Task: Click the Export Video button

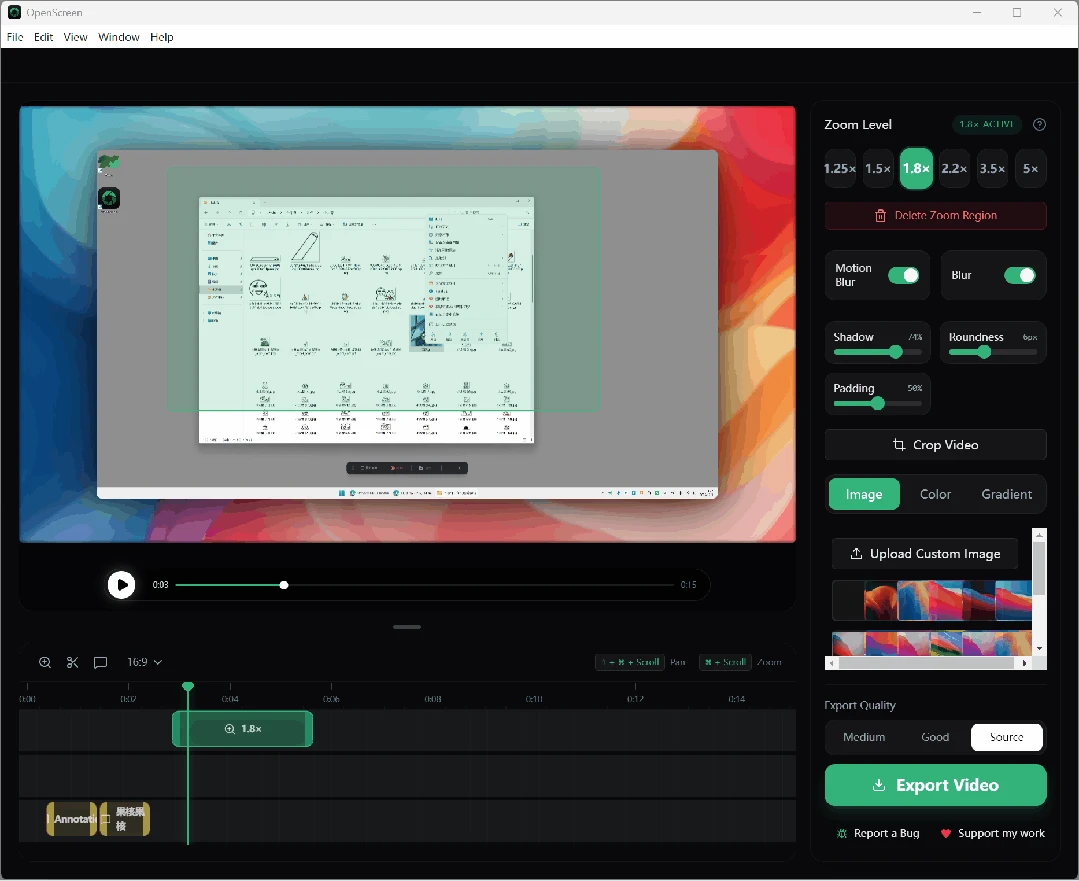Action: [936, 785]
